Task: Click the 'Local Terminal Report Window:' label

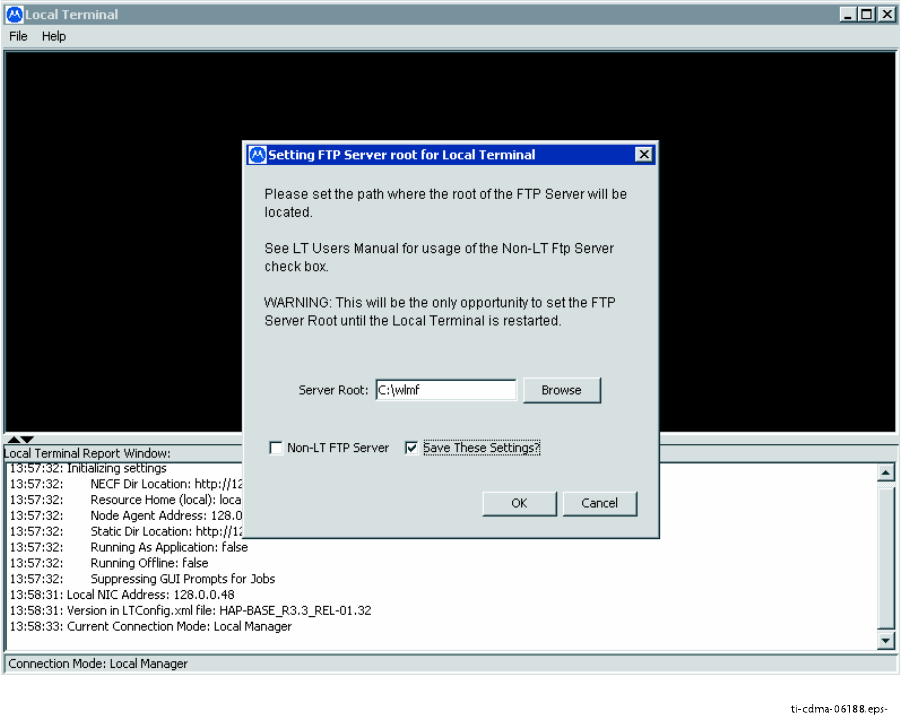Action: pyautogui.click(x=87, y=453)
